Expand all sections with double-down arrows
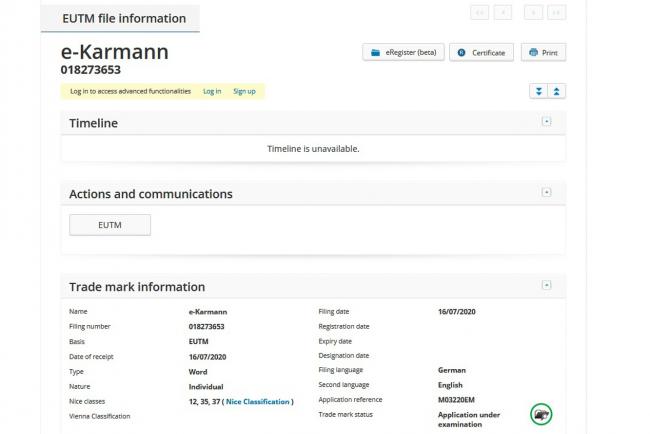Image resolution: width=650 pixels, height=434 pixels. click(x=538, y=91)
